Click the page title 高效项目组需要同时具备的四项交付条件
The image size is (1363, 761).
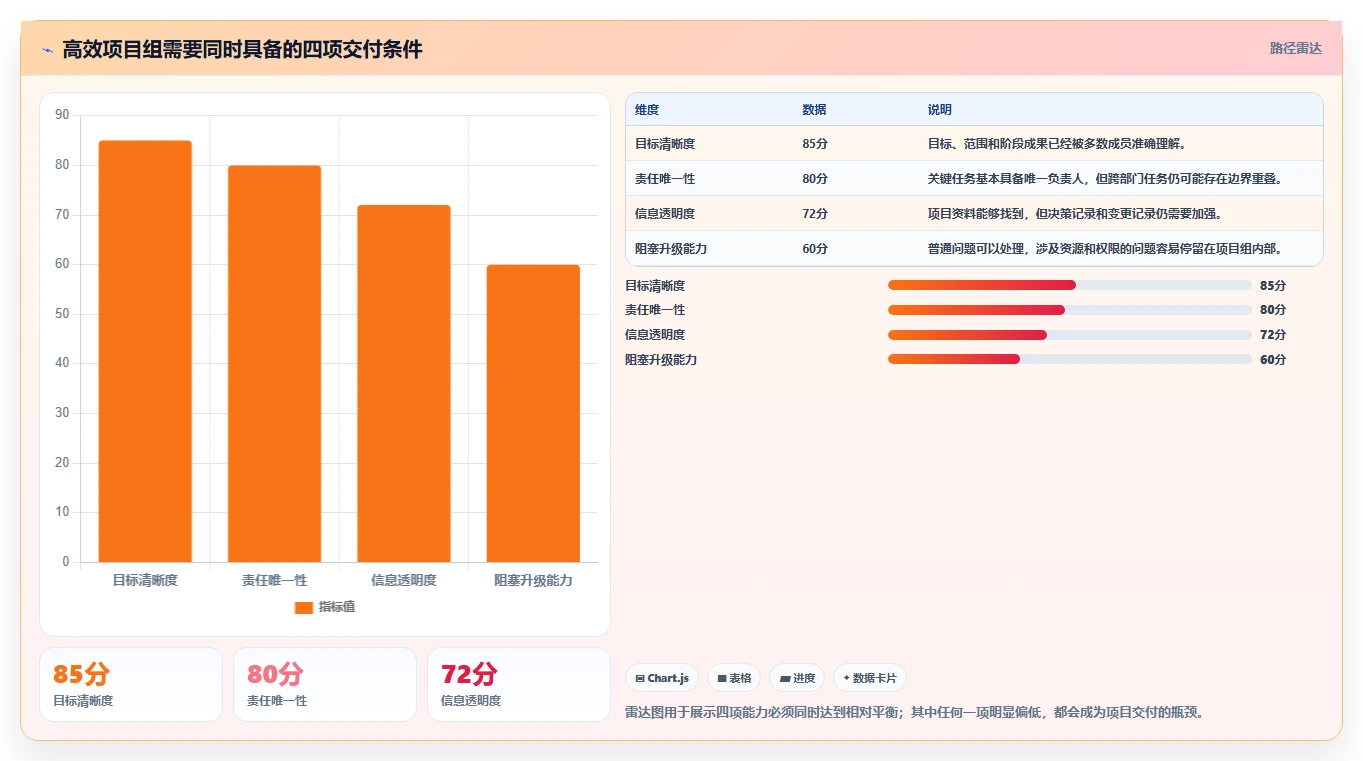tap(242, 49)
